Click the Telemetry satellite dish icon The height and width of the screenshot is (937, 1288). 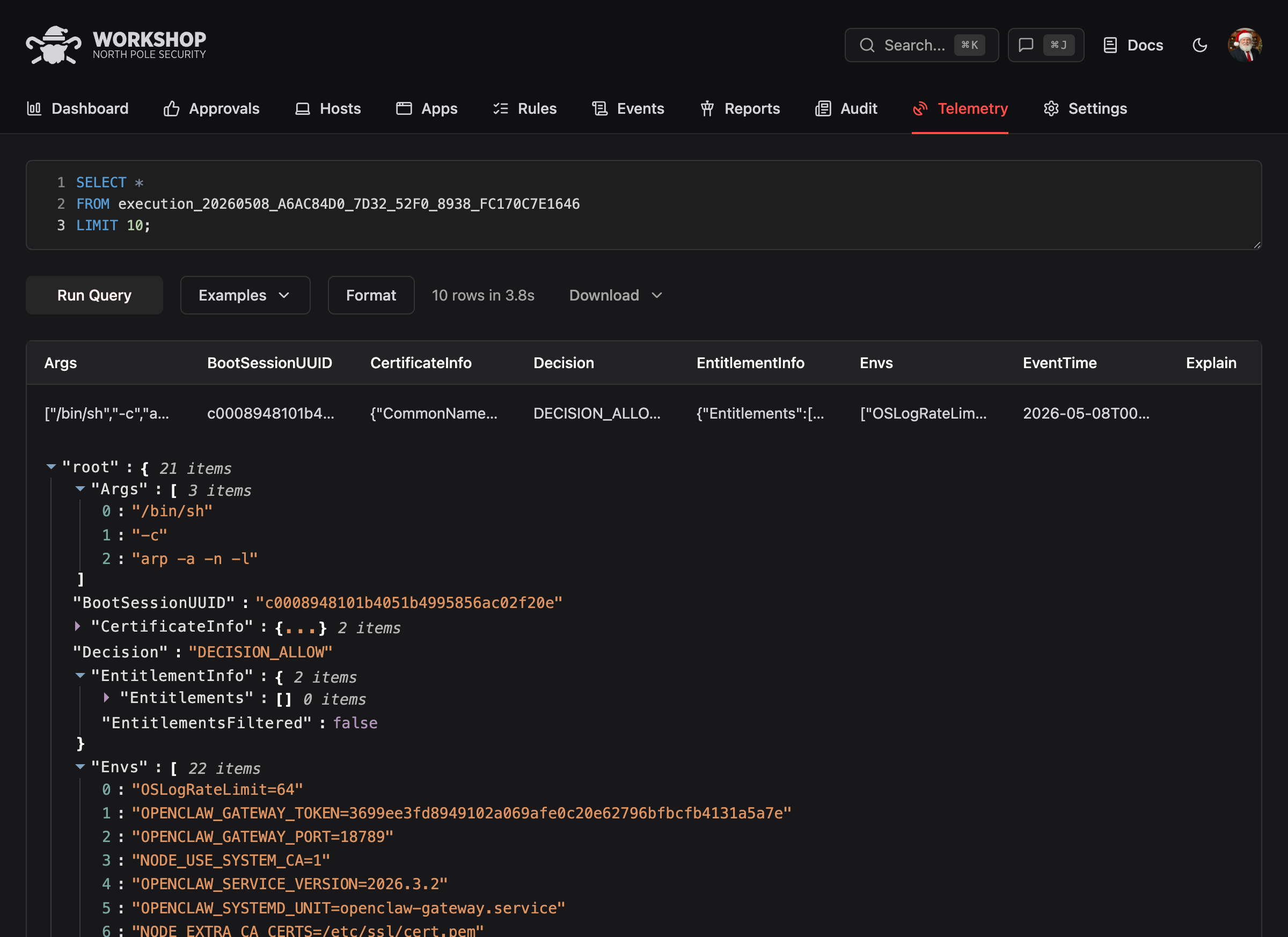(920, 108)
